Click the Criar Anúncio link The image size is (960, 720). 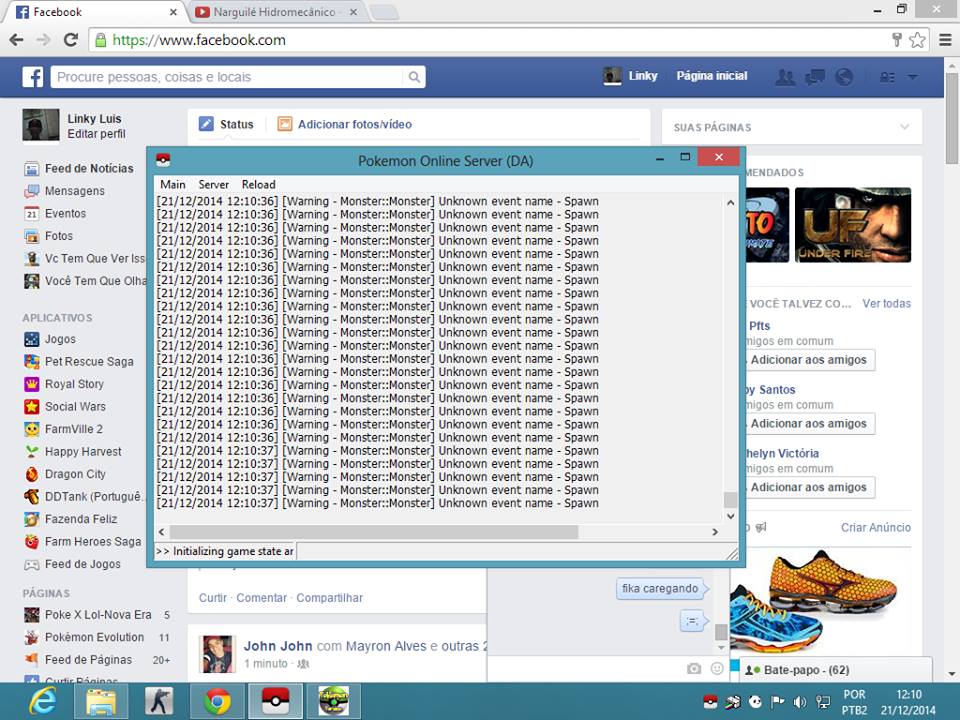pos(876,528)
